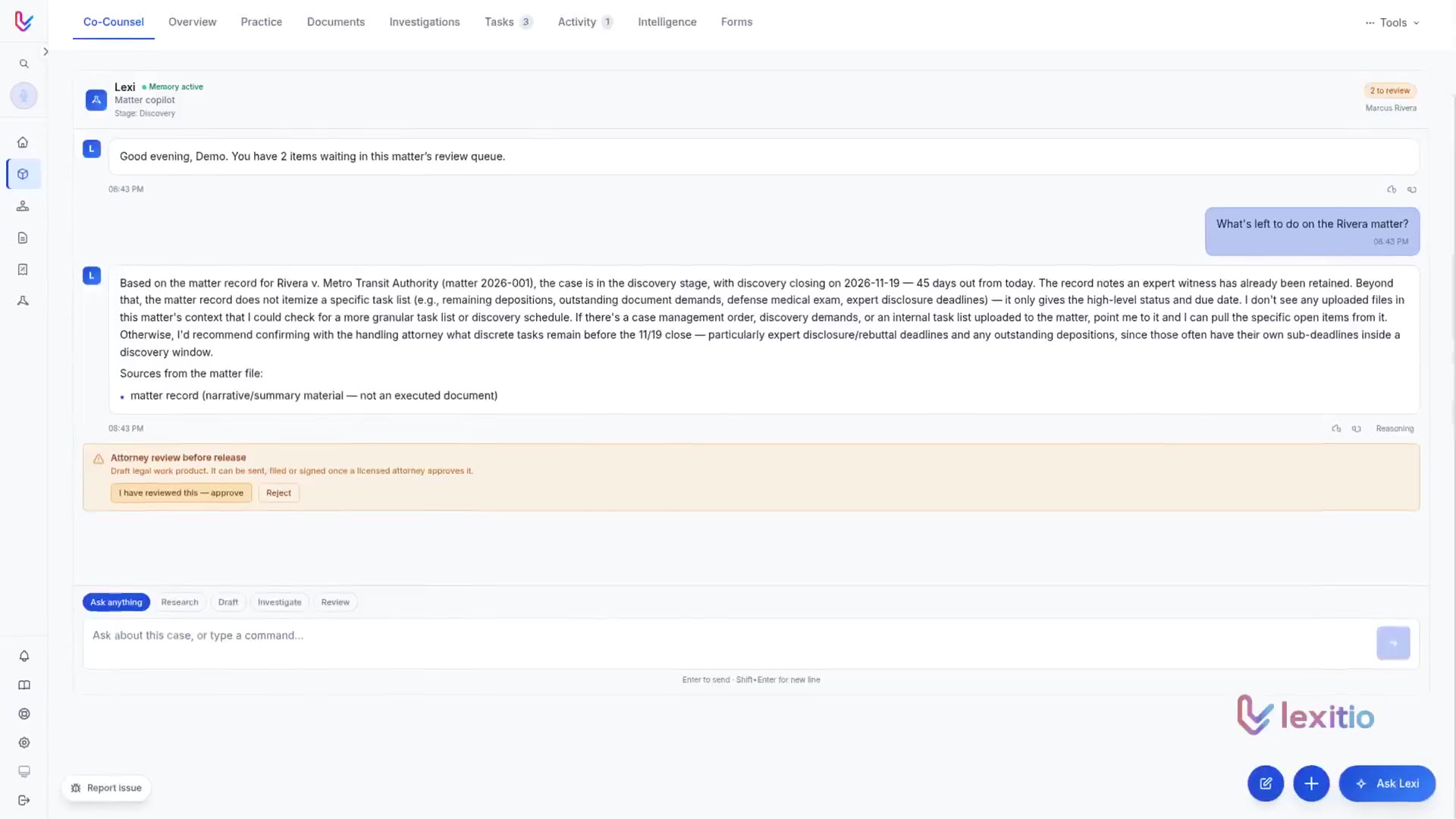Open the people/clients sidebar icon
Screen dimensions: 1456x819
tap(23, 206)
